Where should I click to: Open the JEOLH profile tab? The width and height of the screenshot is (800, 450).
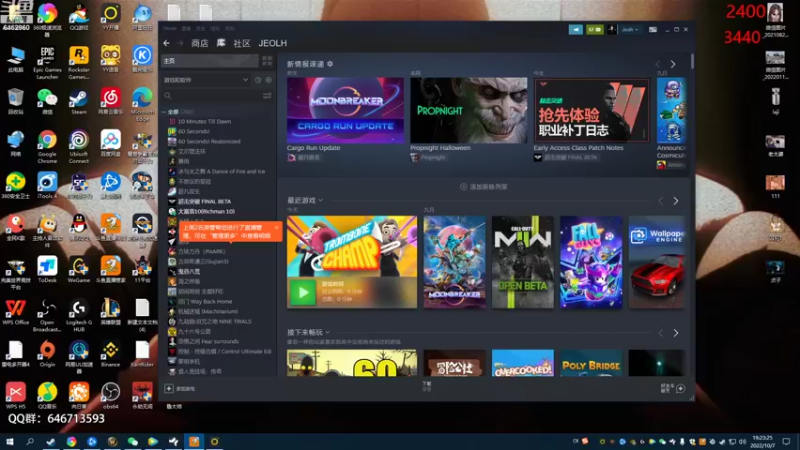(272, 43)
